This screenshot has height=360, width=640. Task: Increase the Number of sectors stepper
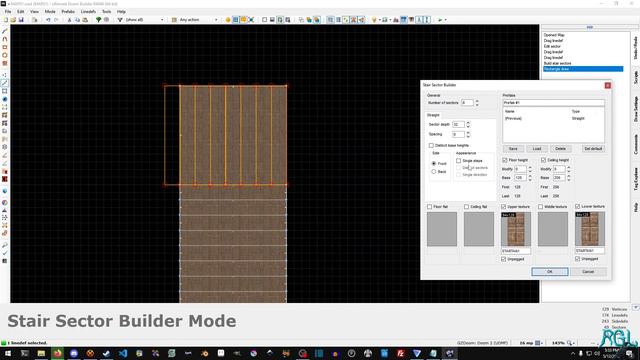(x=477, y=101)
